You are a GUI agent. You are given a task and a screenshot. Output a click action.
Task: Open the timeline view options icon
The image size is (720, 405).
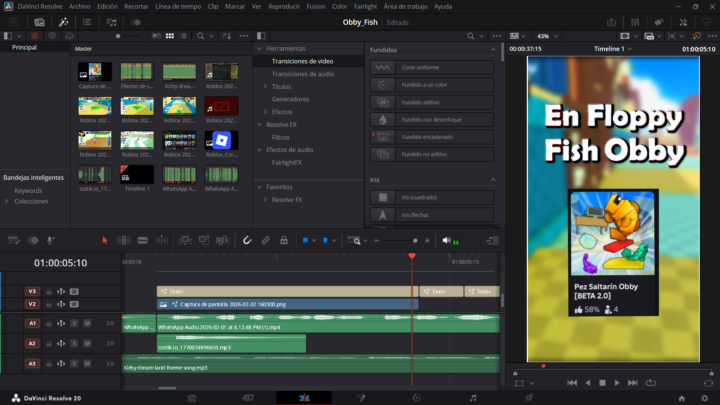(354, 240)
